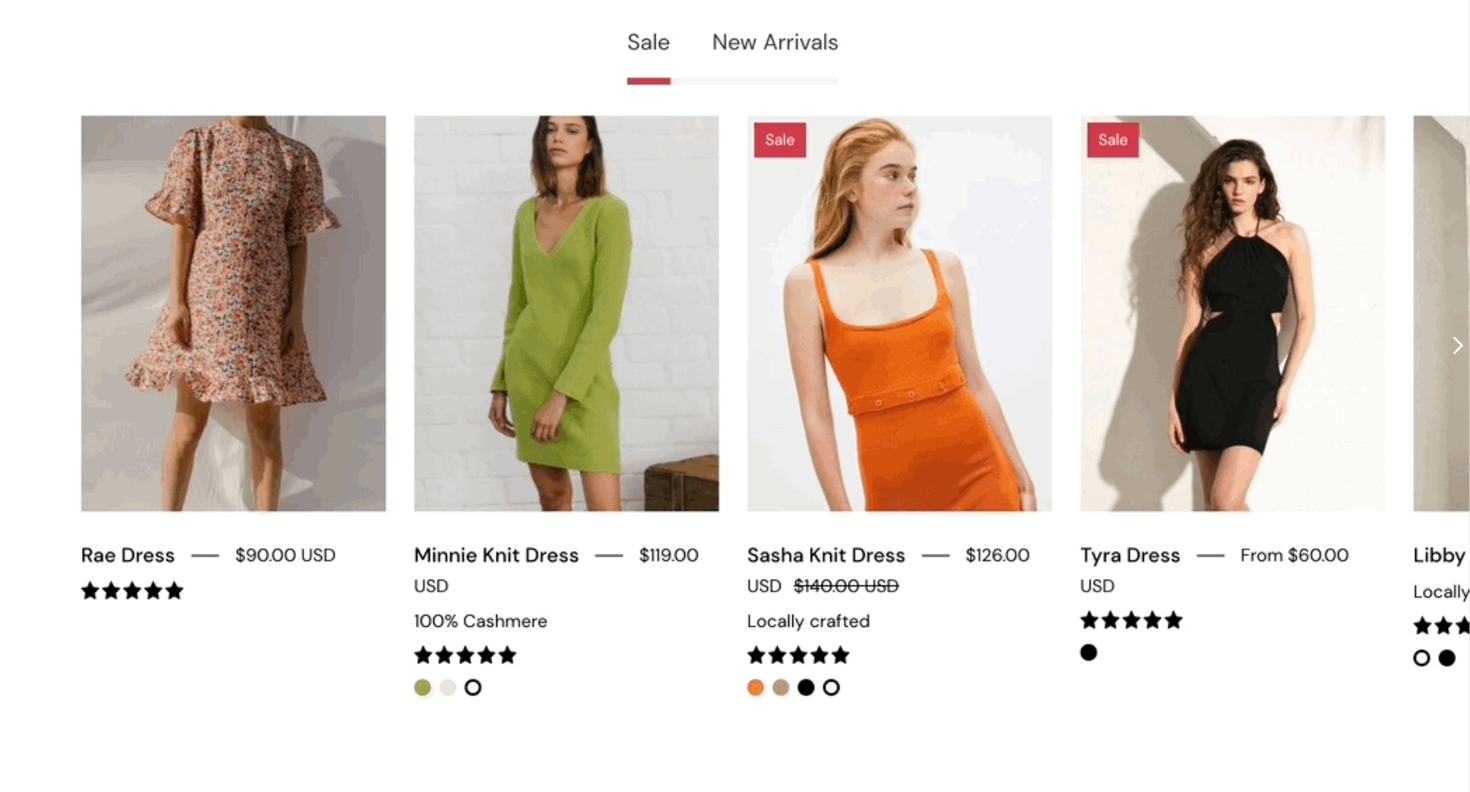Select the black swatch for Tyra Dress

coord(1089,653)
